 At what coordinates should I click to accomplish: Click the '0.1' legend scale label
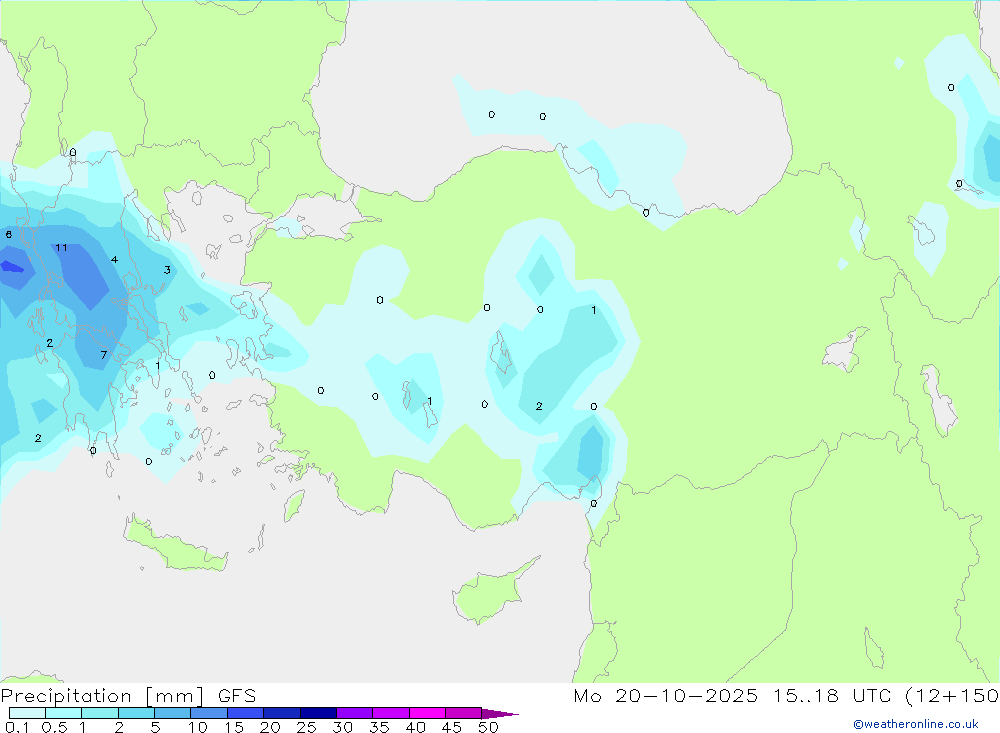[x=17, y=727]
